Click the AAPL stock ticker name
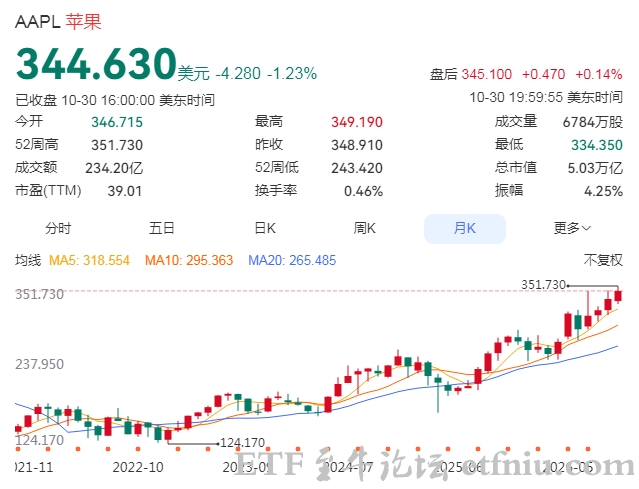Image resolution: width=639 pixels, height=489 pixels. click(37, 22)
